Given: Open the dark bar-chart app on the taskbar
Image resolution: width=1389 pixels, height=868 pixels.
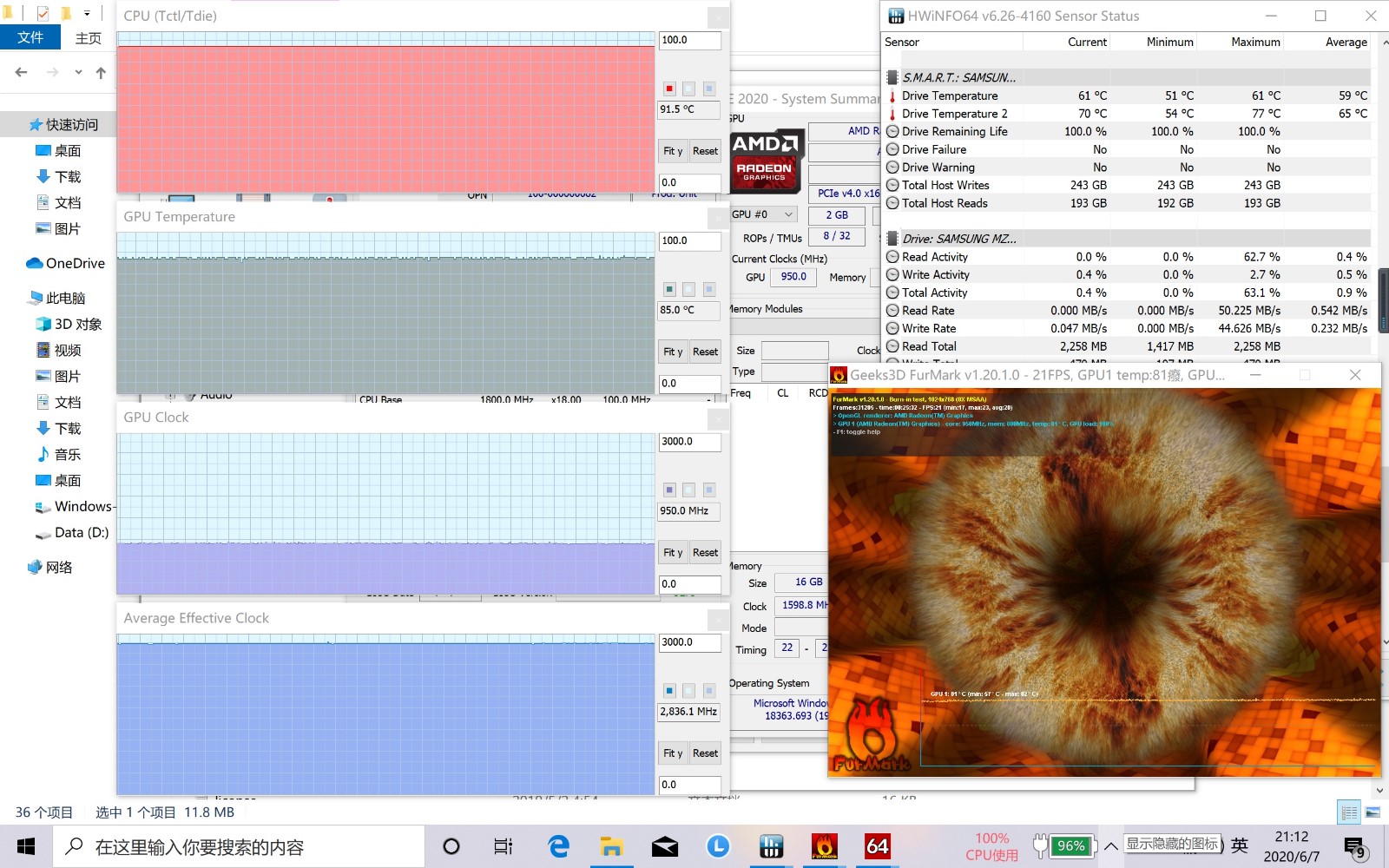Looking at the screenshot, I should tap(771, 846).
